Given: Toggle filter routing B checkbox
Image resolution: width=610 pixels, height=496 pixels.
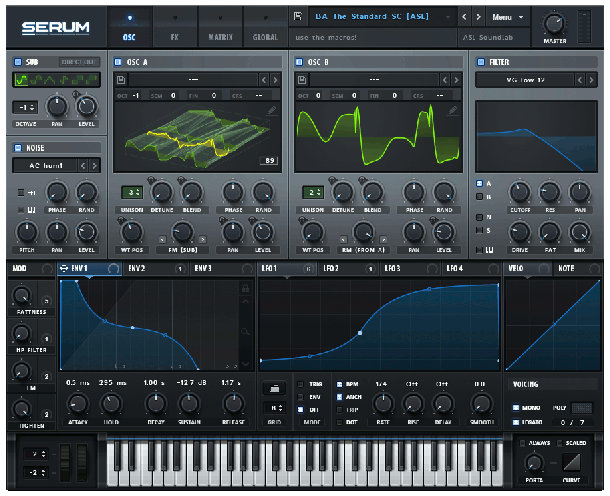Looking at the screenshot, I should click(480, 197).
